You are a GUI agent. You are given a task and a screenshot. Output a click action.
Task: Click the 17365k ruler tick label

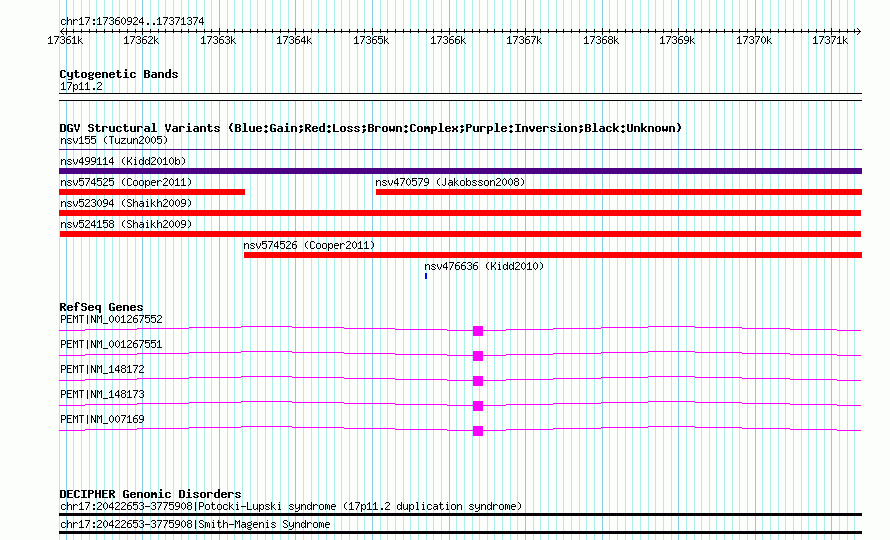point(371,40)
